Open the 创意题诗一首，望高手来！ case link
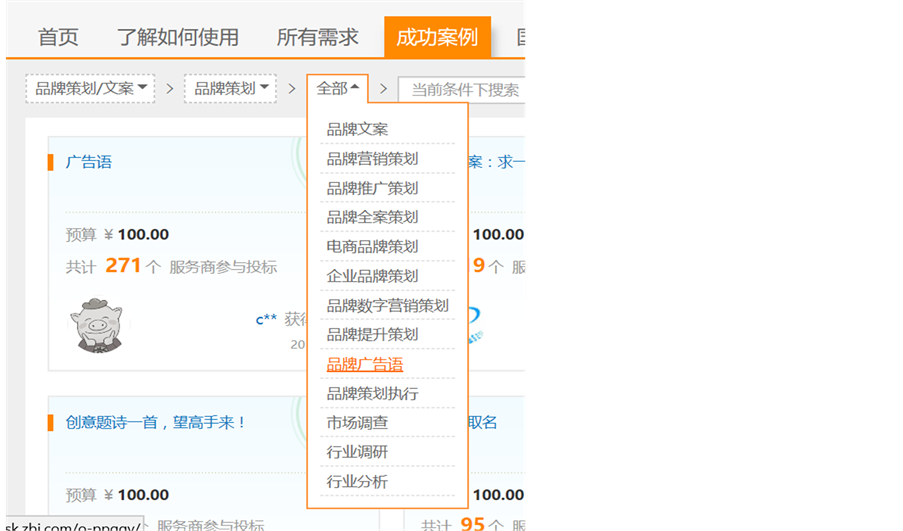903x531 pixels. point(156,423)
